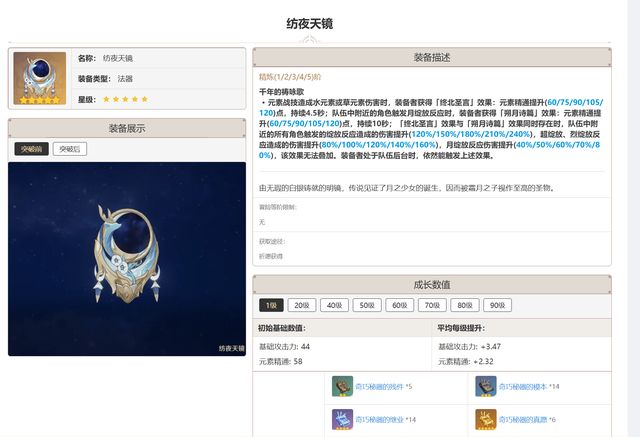
Task: Click the 成长数值 section header
Action: pos(432,285)
